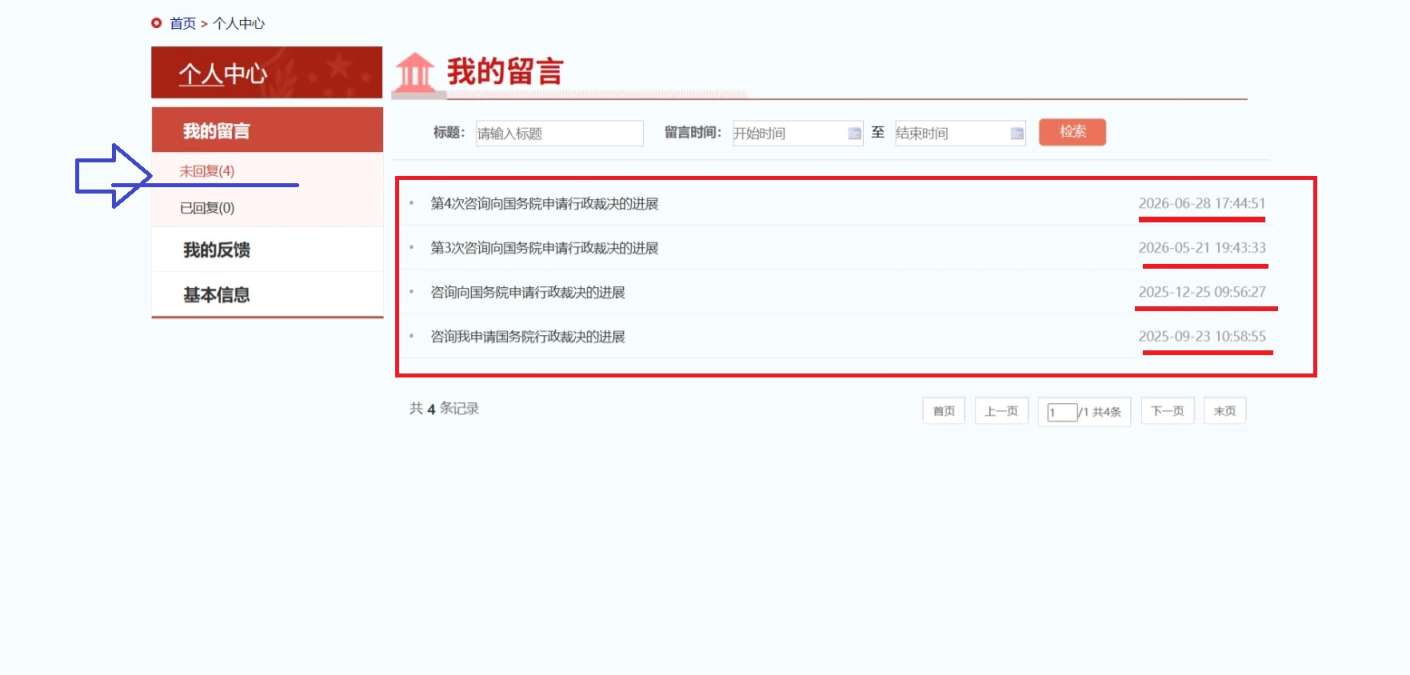Image resolution: width=1410 pixels, height=675 pixels.
Task: Open message 咨询向国务院申请行政裁决的进展 from 2025-12-25
Action: click(527, 292)
